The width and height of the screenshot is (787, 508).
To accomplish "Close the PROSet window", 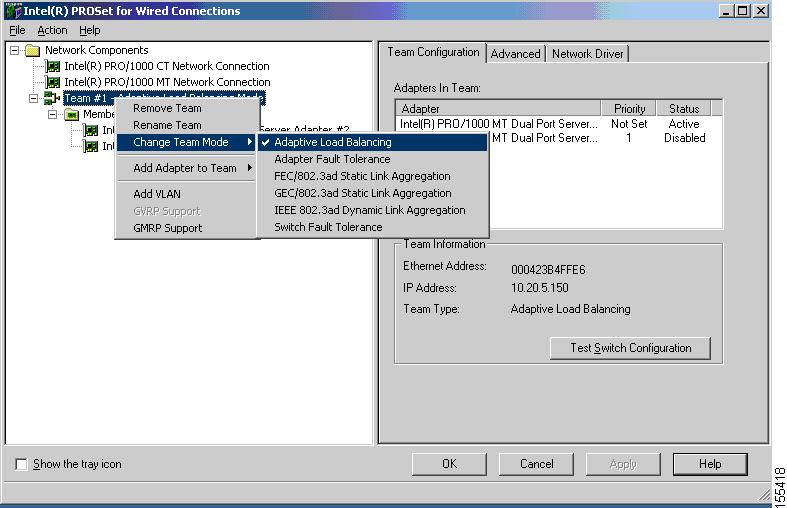I will [x=761, y=11].
